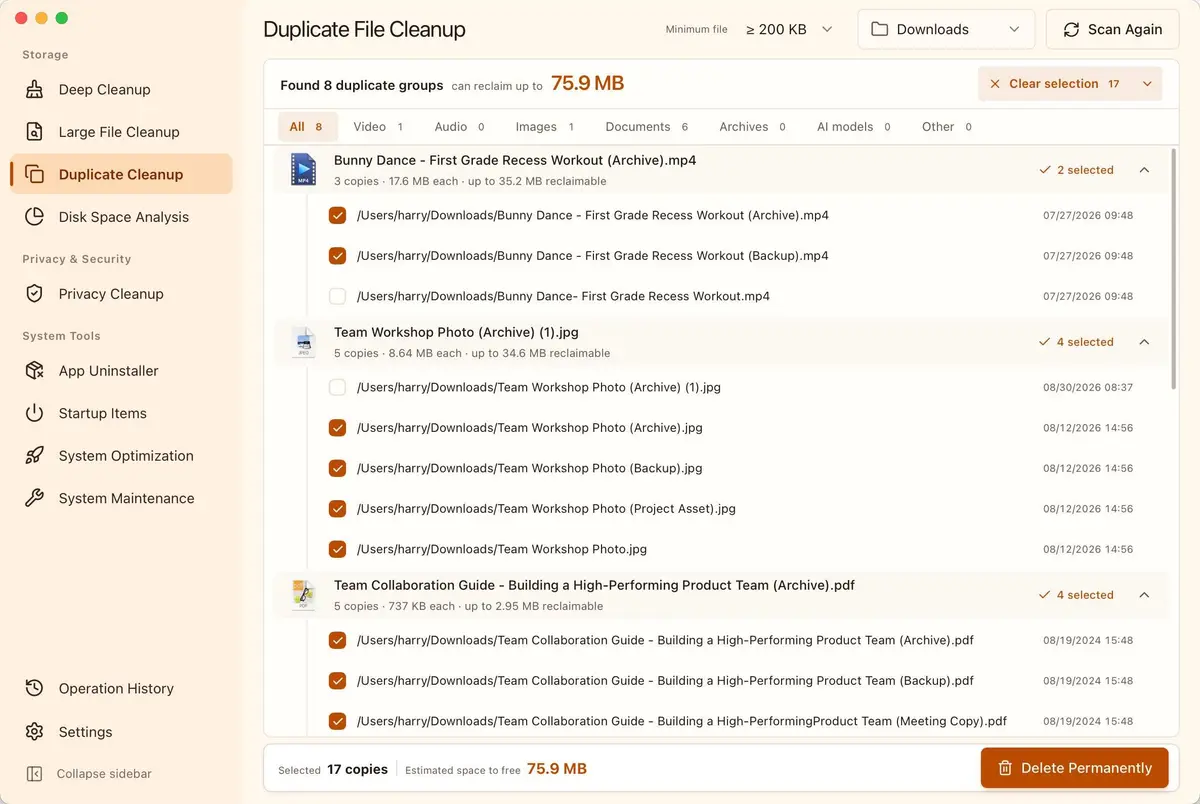1200x804 pixels.
Task: Collapse the Team Collaboration Guide group
Action: (x=1144, y=595)
